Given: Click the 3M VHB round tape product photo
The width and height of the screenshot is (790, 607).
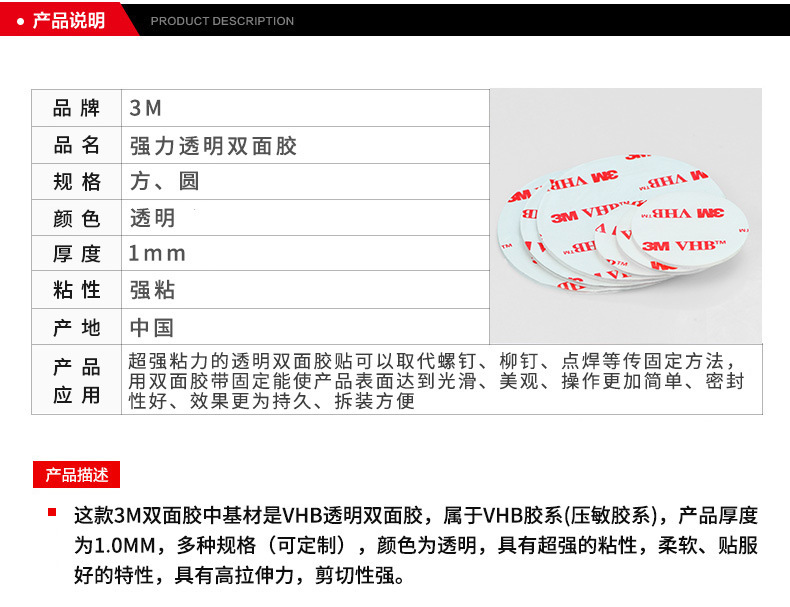Looking at the screenshot, I should [x=625, y=217].
